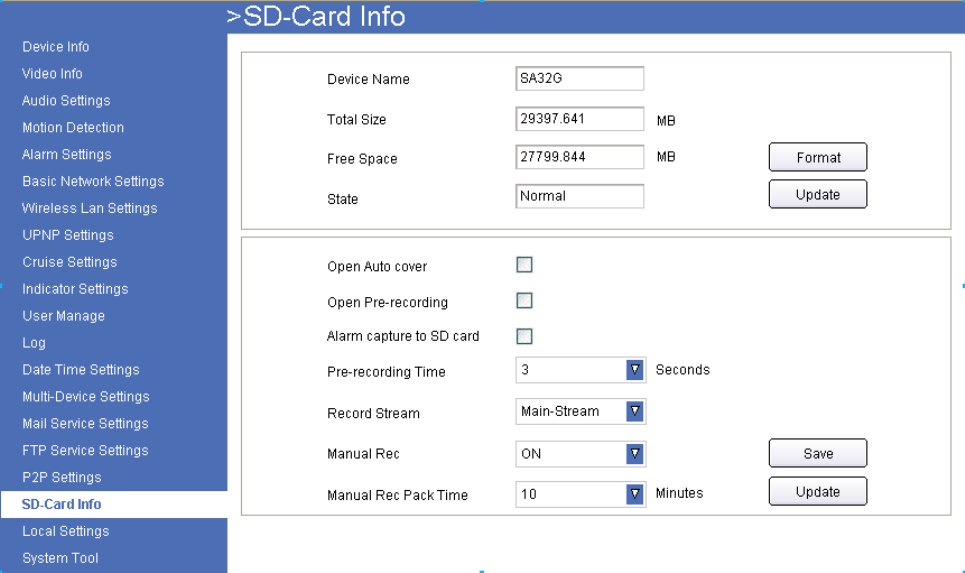Open Alarm Settings page
Screen dimensions: 965x573
(x=66, y=154)
